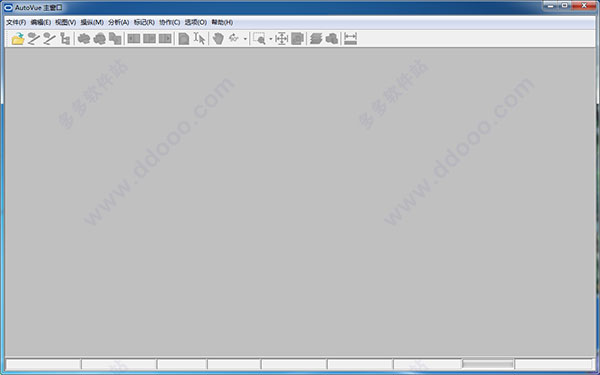Maximize the AutoVue window

tap(565, 6)
